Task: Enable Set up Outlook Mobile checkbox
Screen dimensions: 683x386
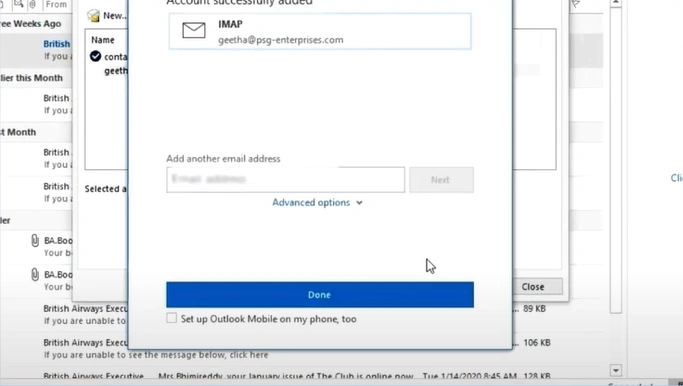Action: pyautogui.click(x=172, y=318)
